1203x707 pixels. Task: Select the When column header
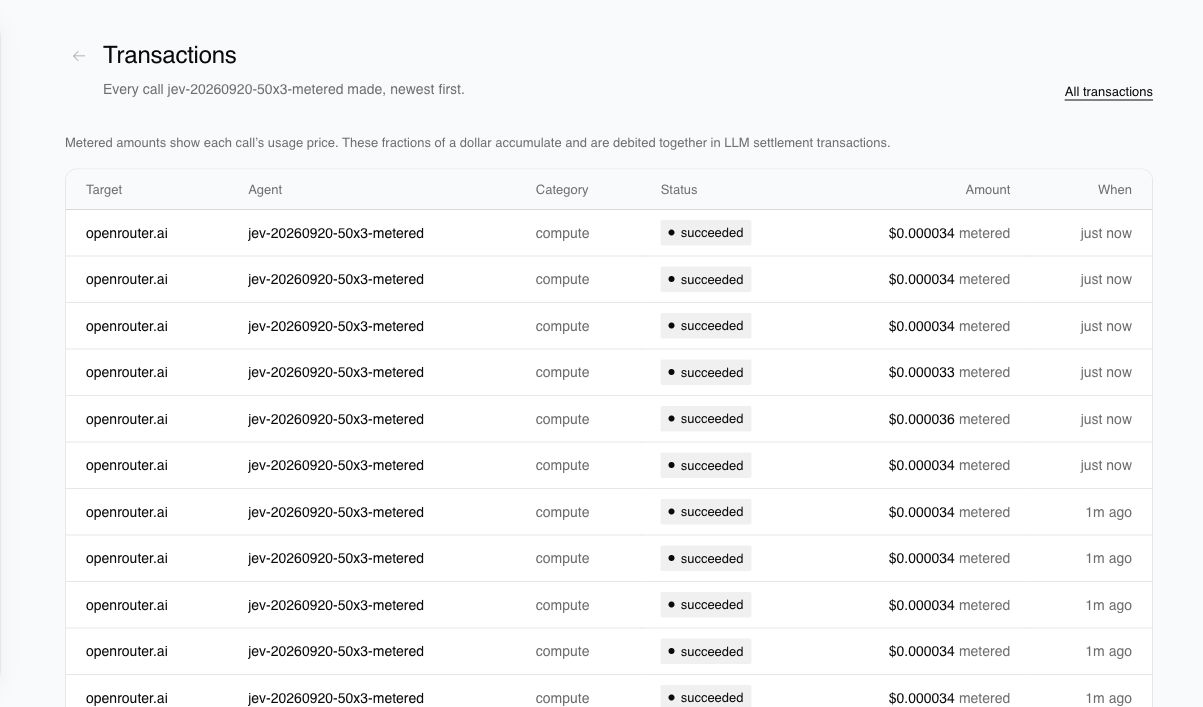pos(1115,190)
